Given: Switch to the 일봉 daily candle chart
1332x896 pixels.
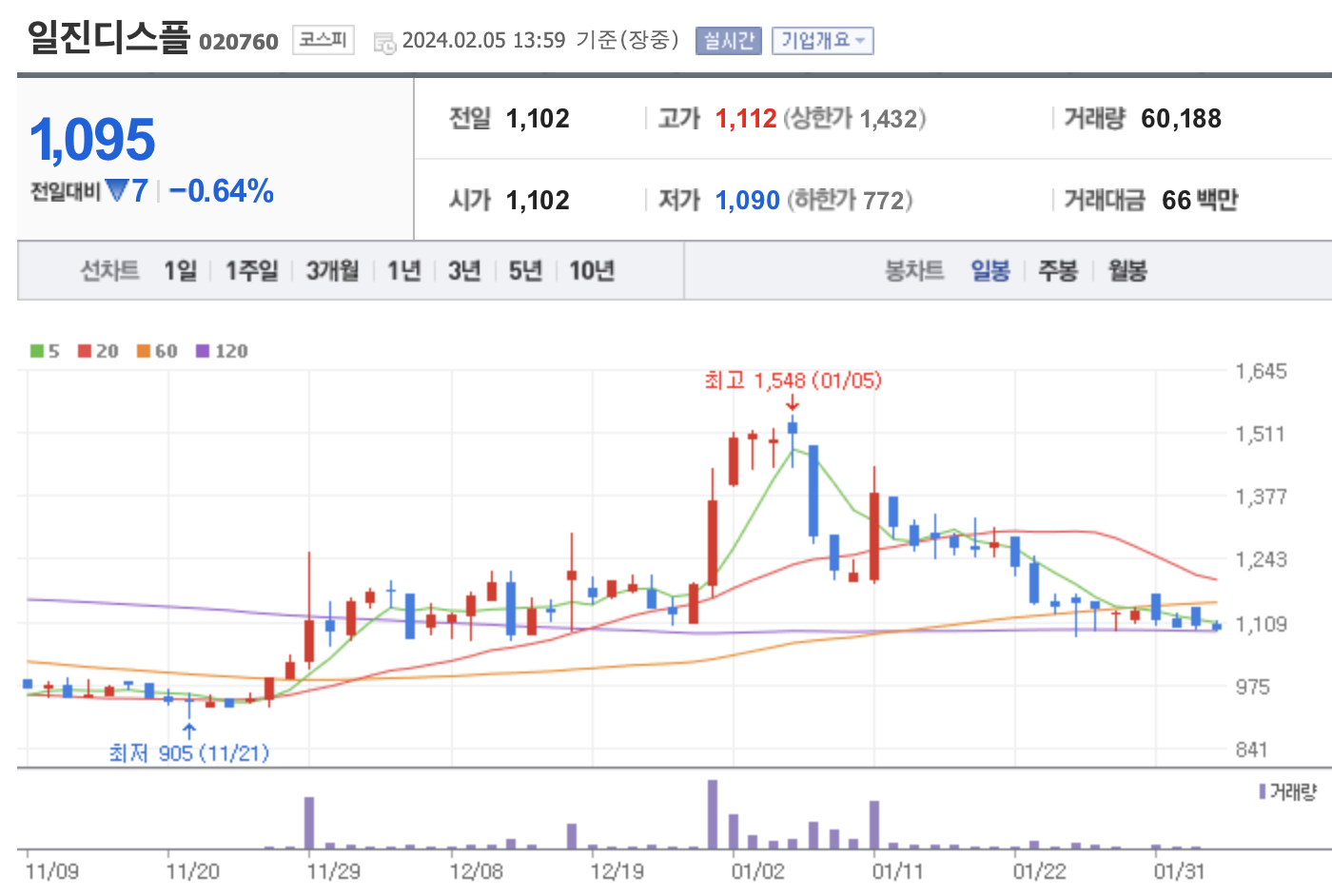Looking at the screenshot, I should [x=990, y=271].
